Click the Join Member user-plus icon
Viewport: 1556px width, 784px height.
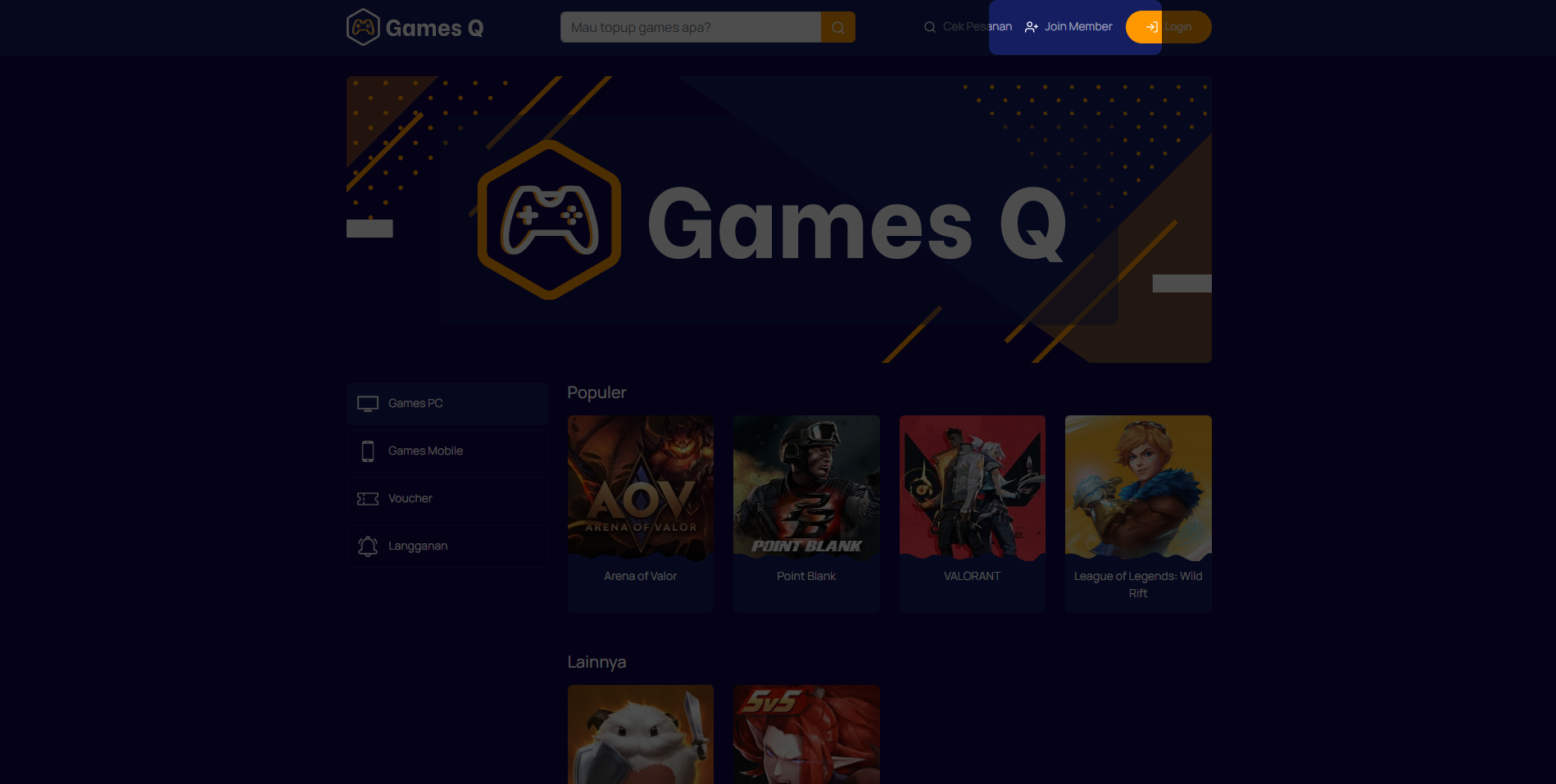pos(1032,27)
